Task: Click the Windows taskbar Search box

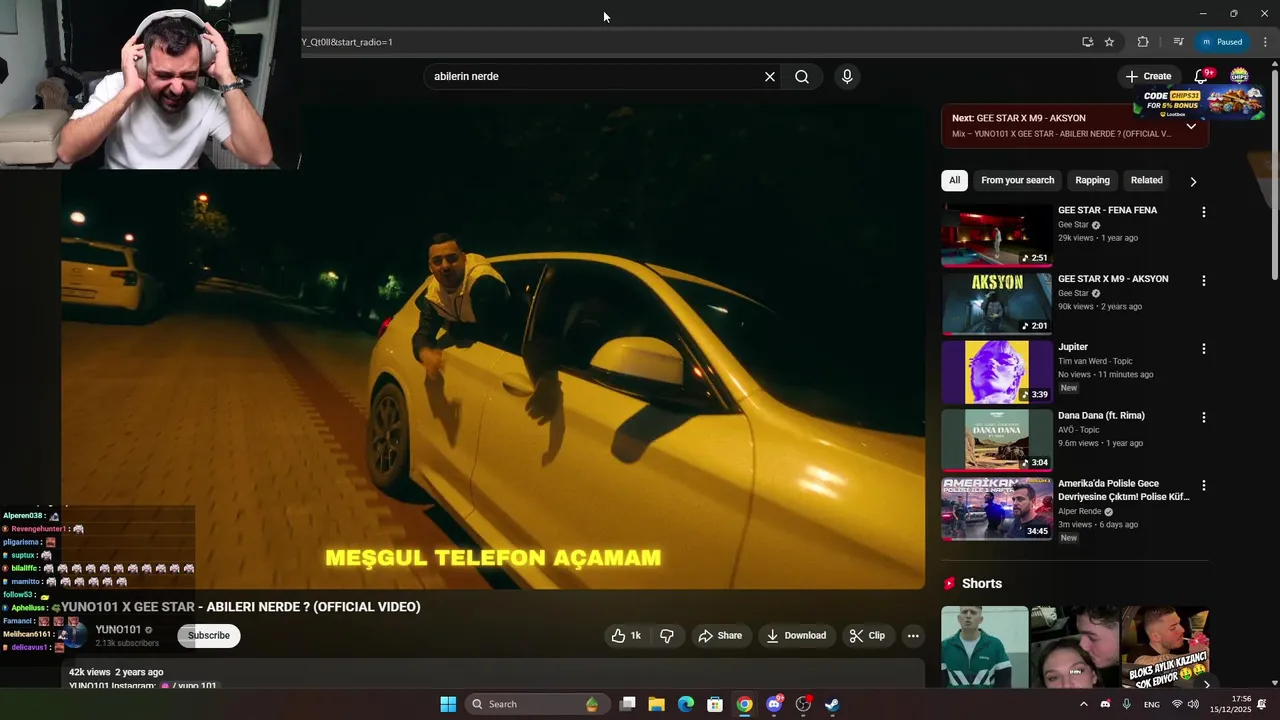Action: 536,704
